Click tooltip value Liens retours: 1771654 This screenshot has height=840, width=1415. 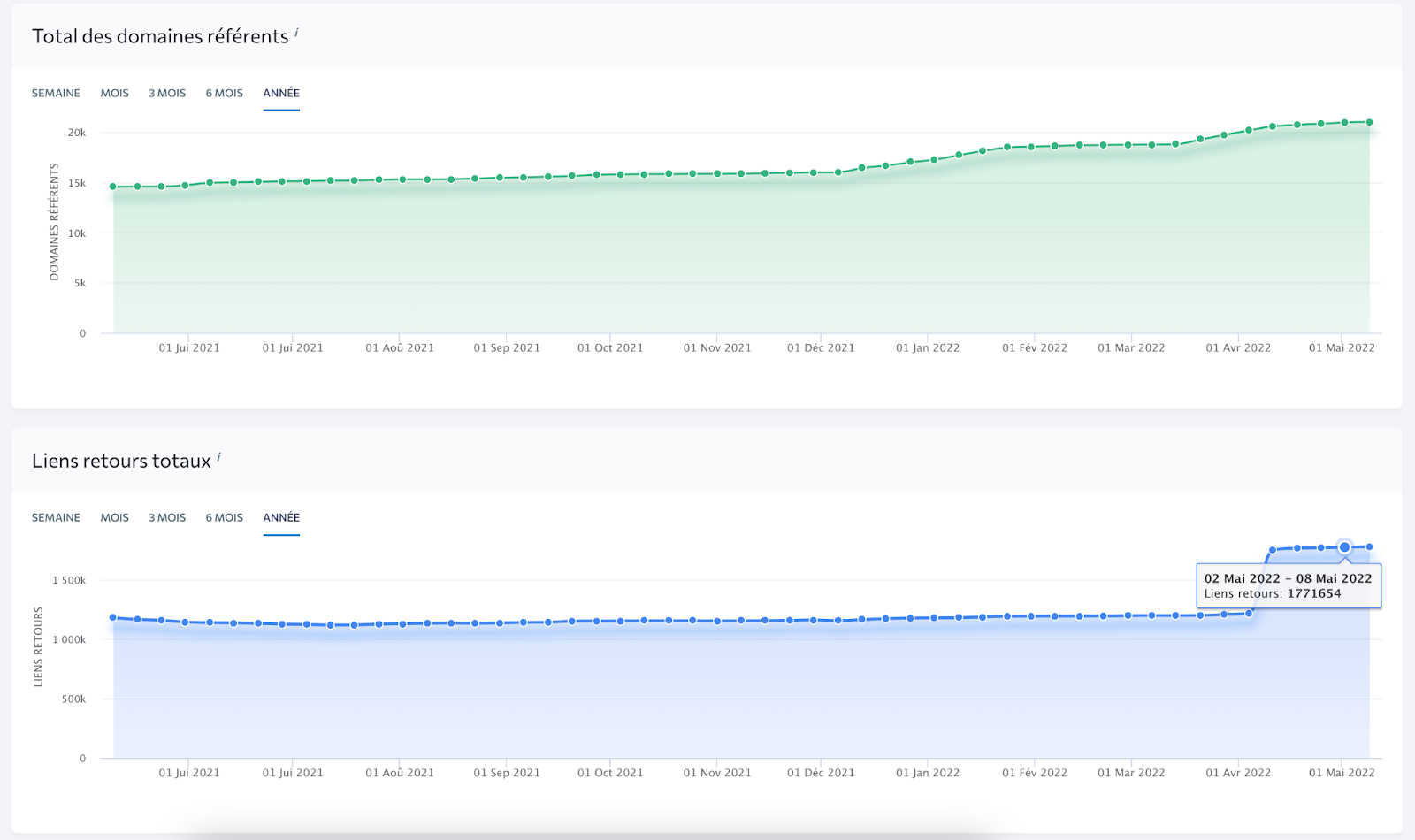click(x=1273, y=593)
